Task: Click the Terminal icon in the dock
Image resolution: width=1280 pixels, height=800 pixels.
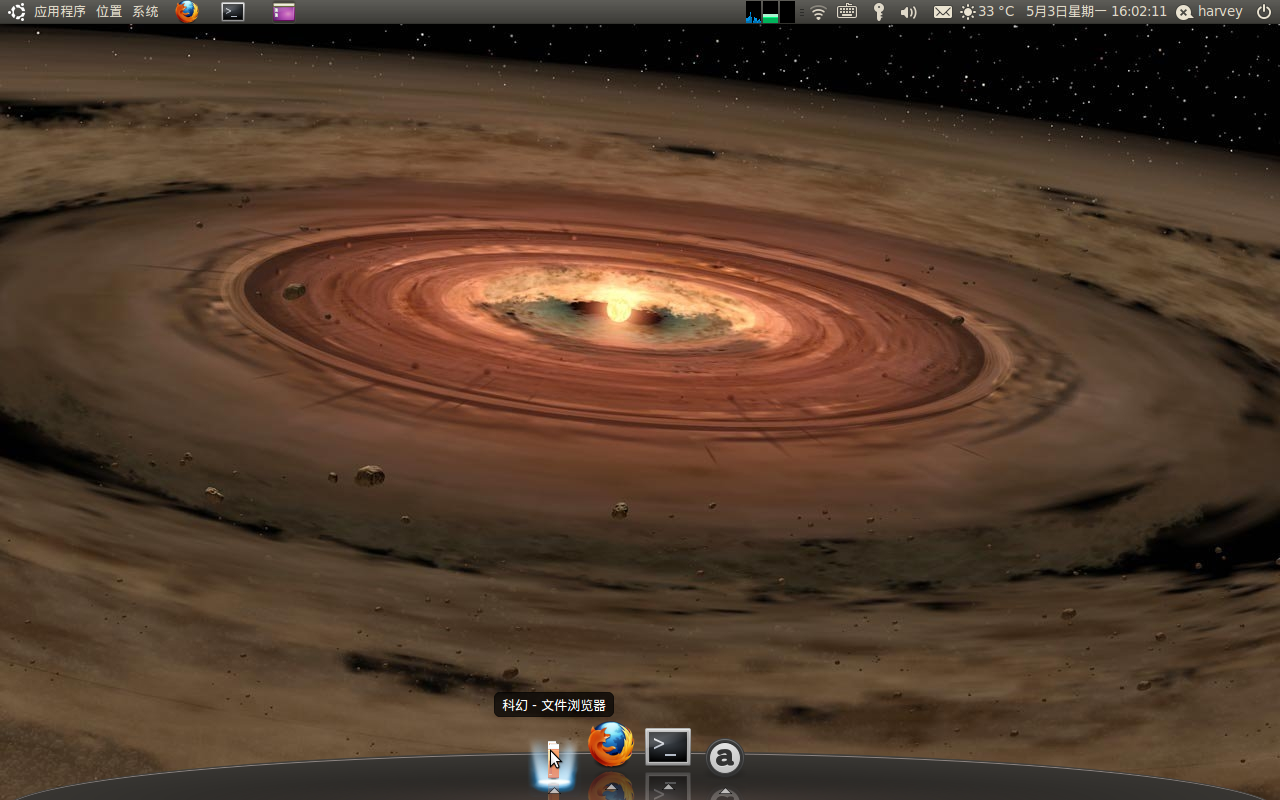Action: pyautogui.click(x=668, y=747)
